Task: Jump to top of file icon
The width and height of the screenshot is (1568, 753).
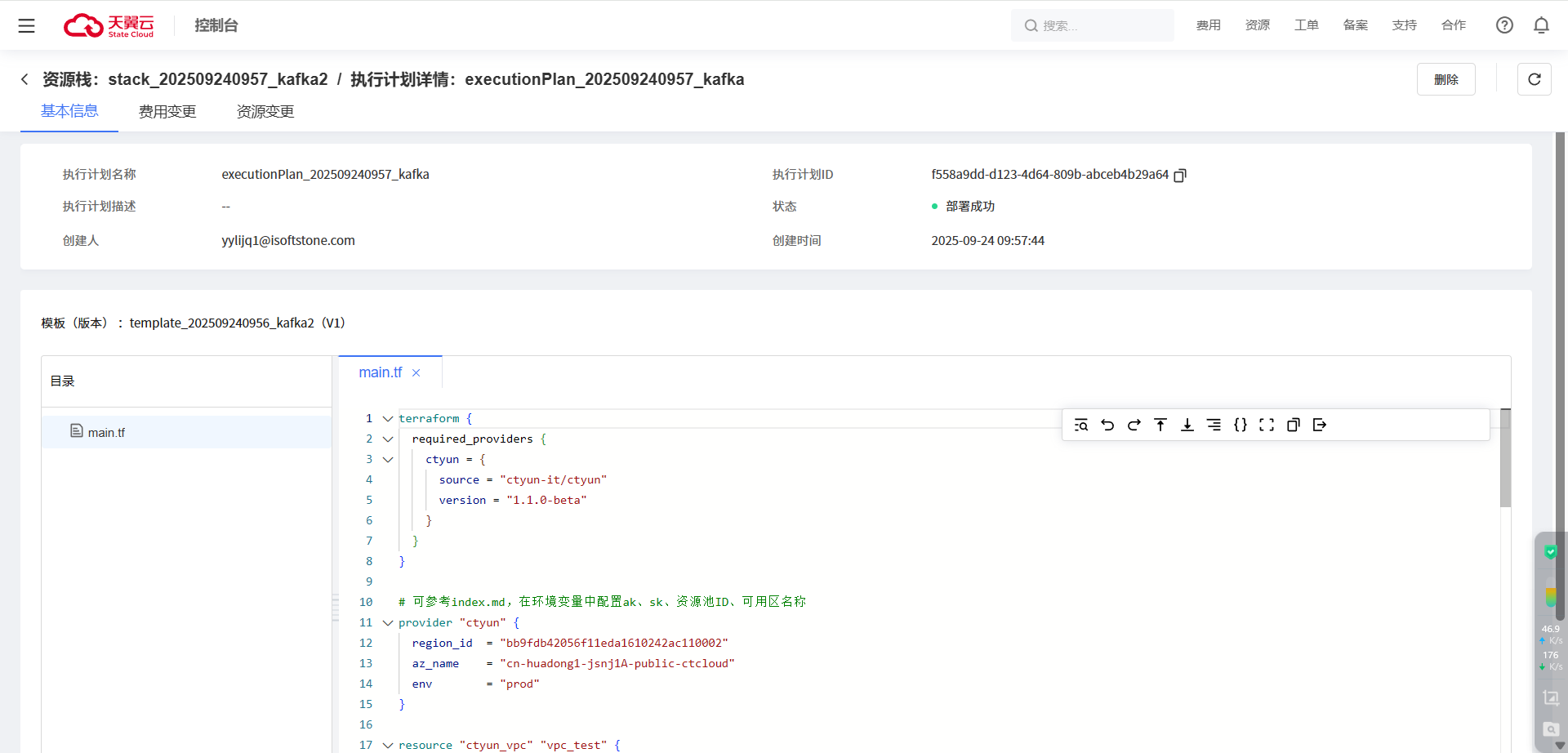Action: click(1160, 425)
